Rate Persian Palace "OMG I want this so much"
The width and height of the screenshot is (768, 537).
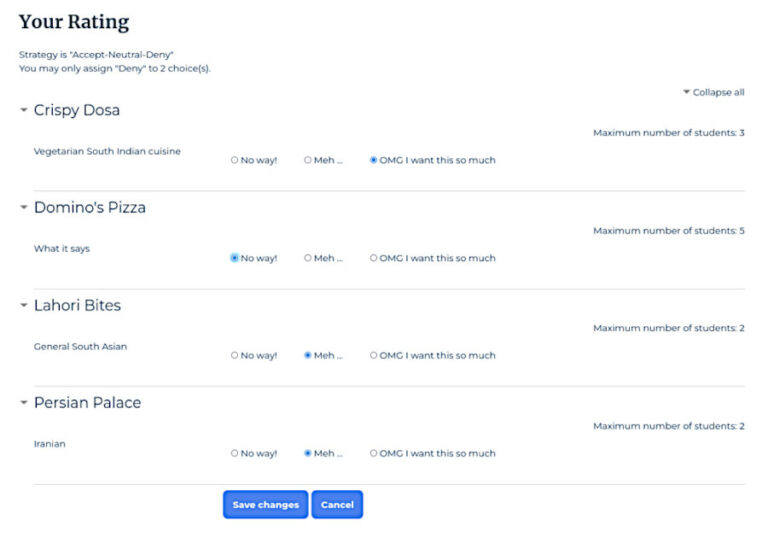pyautogui.click(x=374, y=453)
